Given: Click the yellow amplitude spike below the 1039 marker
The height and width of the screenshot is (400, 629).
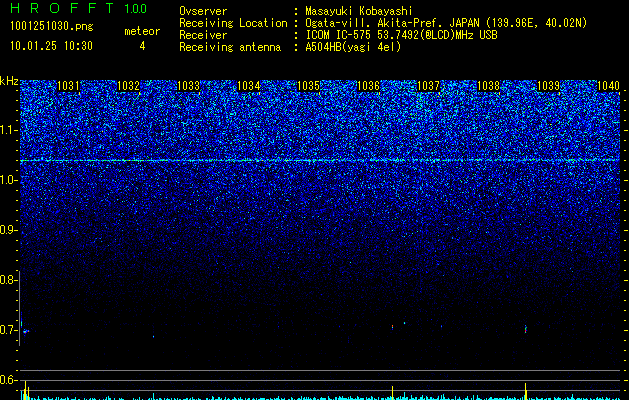Looking at the screenshot, I should pyautogui.click(x=526, y=391).
